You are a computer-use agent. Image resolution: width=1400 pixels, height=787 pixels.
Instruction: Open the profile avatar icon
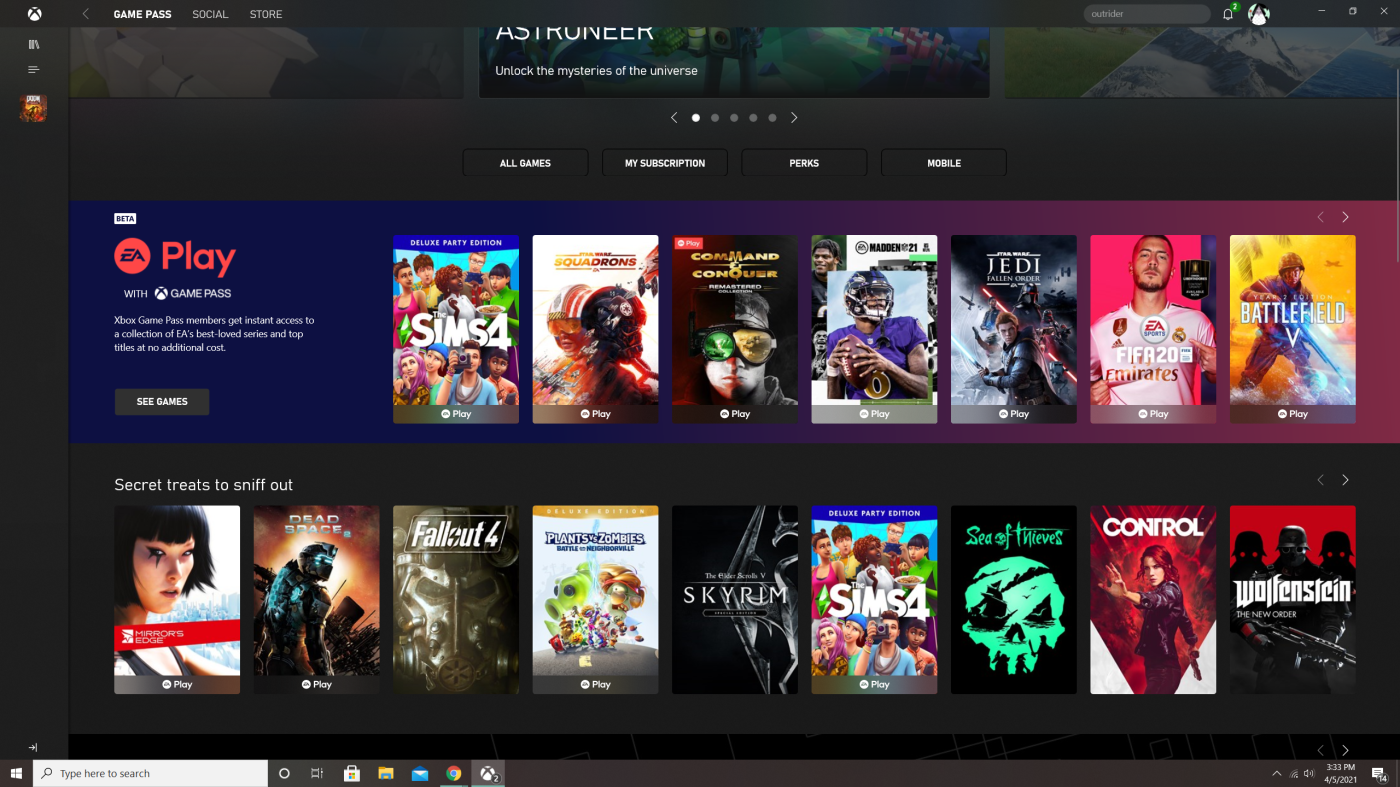(1259, 14)
